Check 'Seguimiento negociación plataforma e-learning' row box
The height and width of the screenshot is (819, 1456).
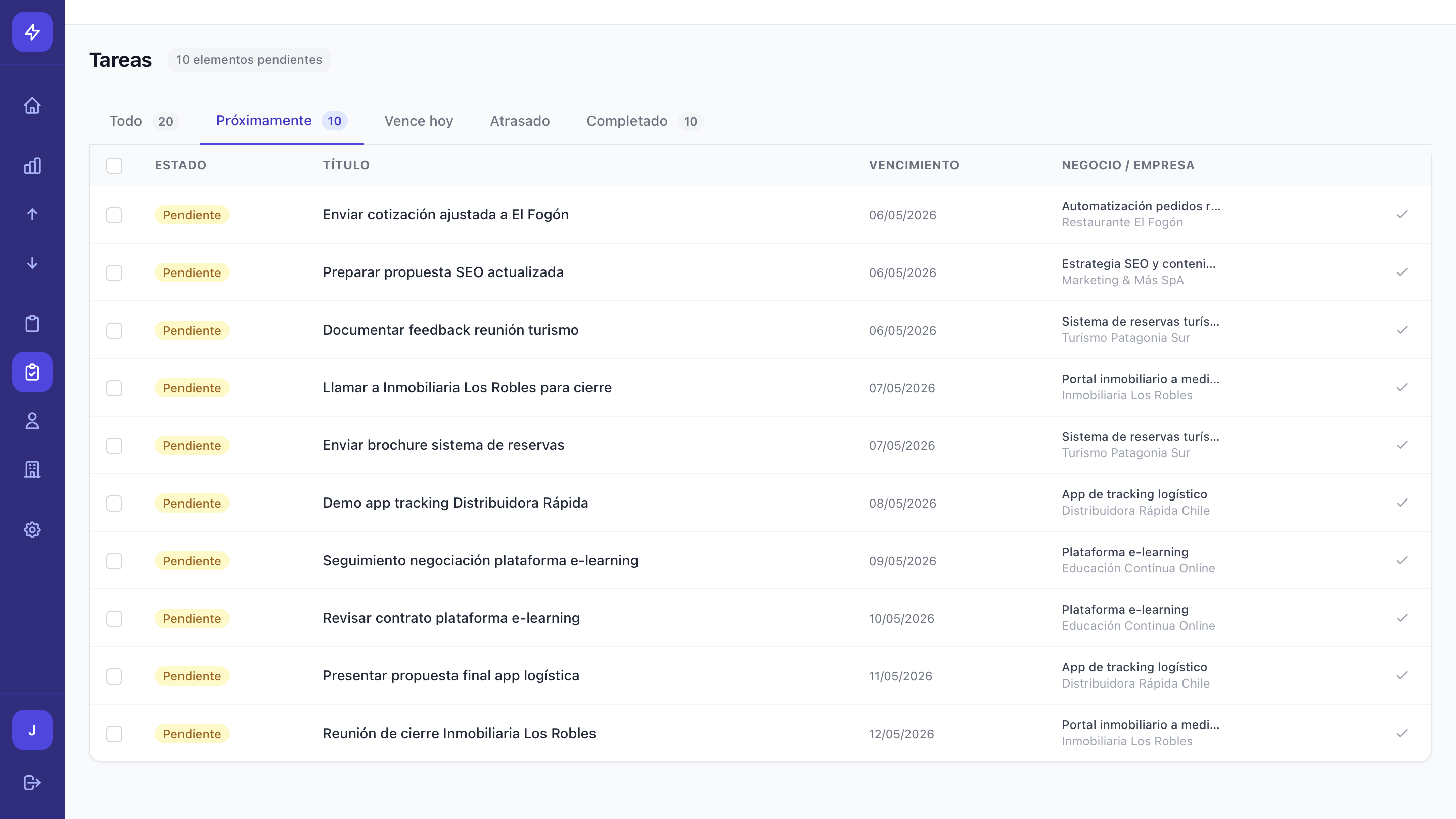[114, 561]
